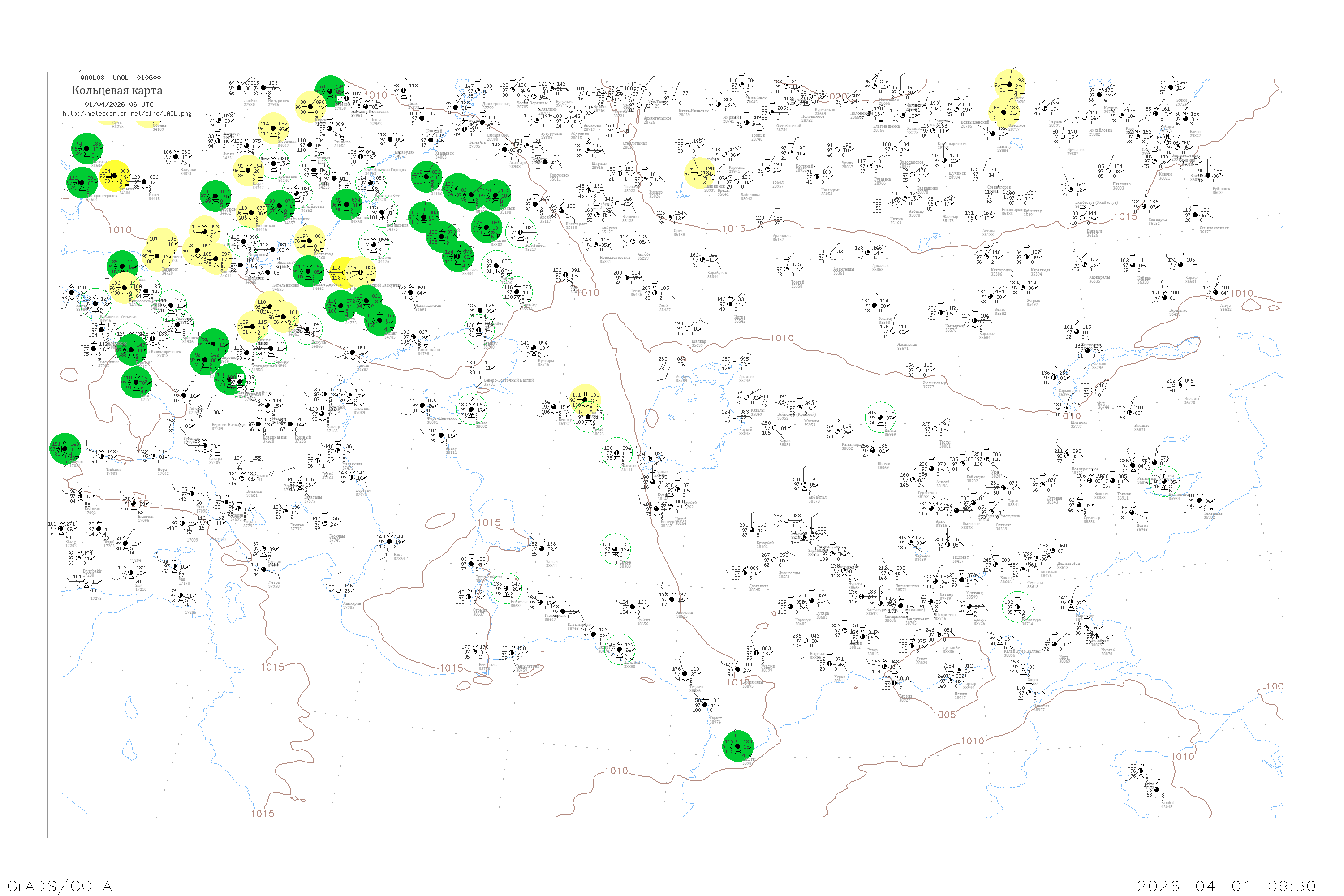Click the green station circle near 38987
Viewport: 1344px width, 896px height.
(x=738, y=746)
